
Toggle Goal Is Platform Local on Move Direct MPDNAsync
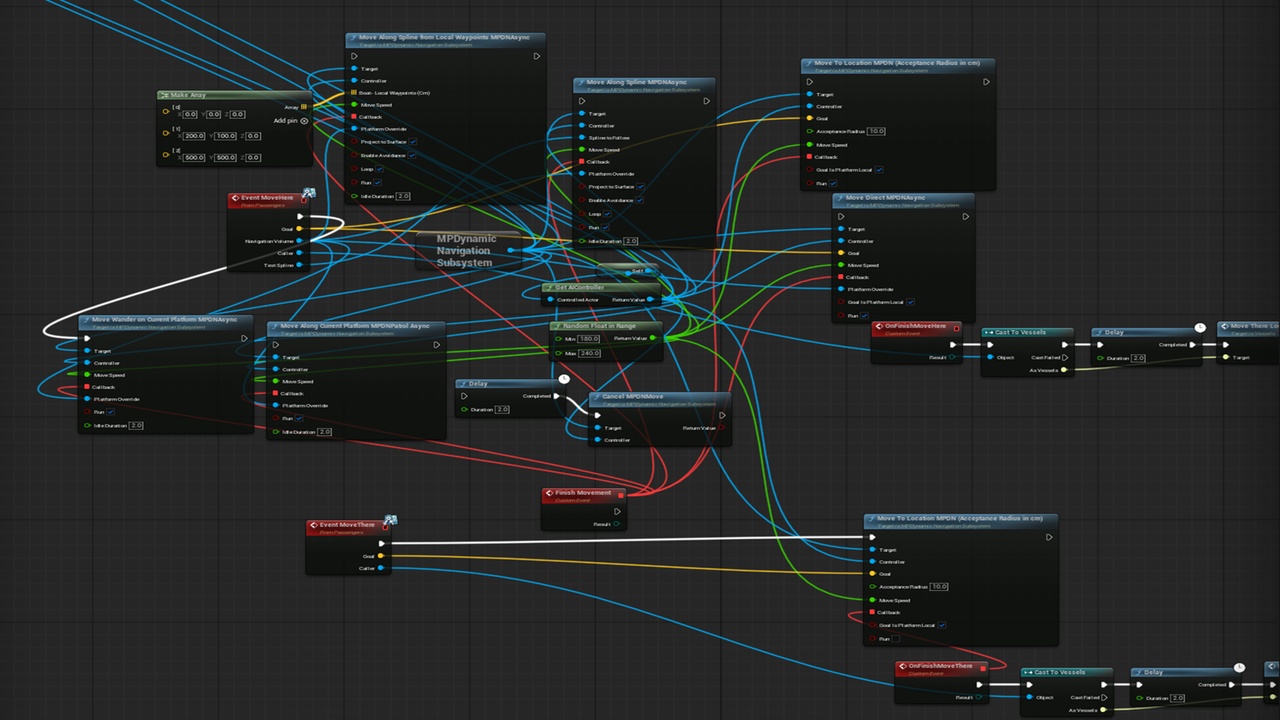pos(910,302)
